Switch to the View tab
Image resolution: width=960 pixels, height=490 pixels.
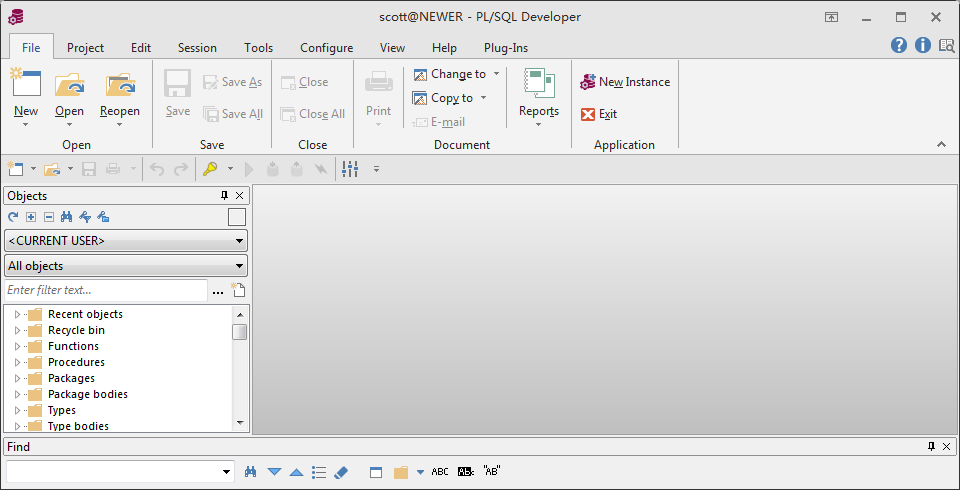click(392, 48)
